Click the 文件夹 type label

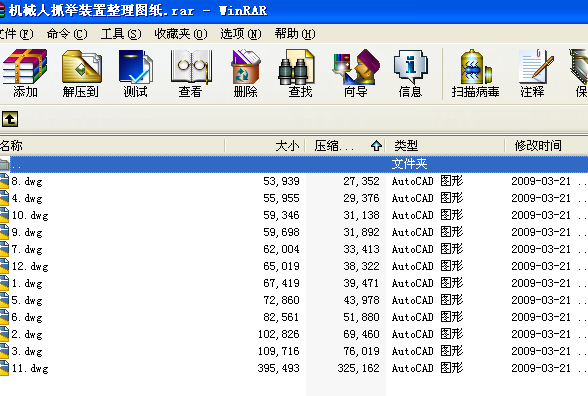pos(410,164)
